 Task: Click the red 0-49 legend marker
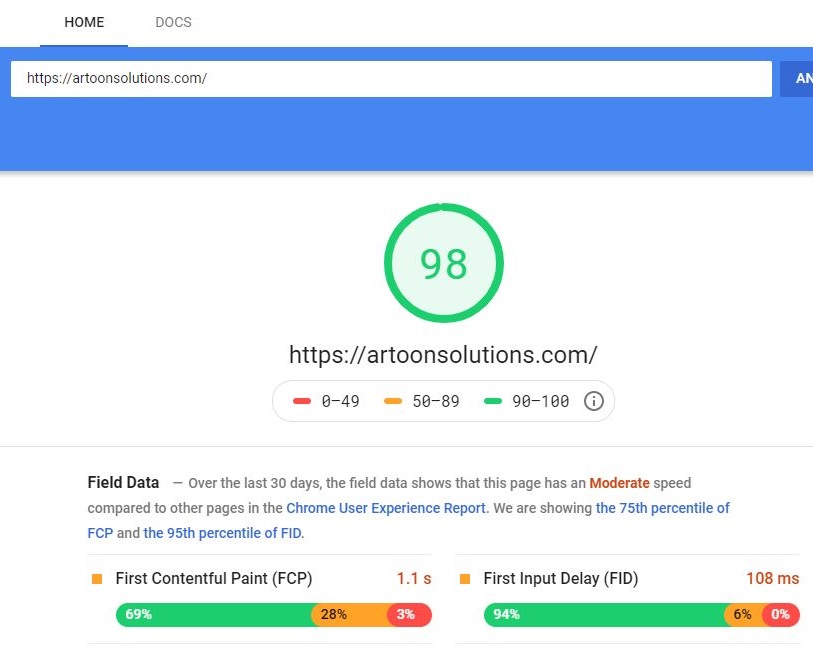[302, 401]
